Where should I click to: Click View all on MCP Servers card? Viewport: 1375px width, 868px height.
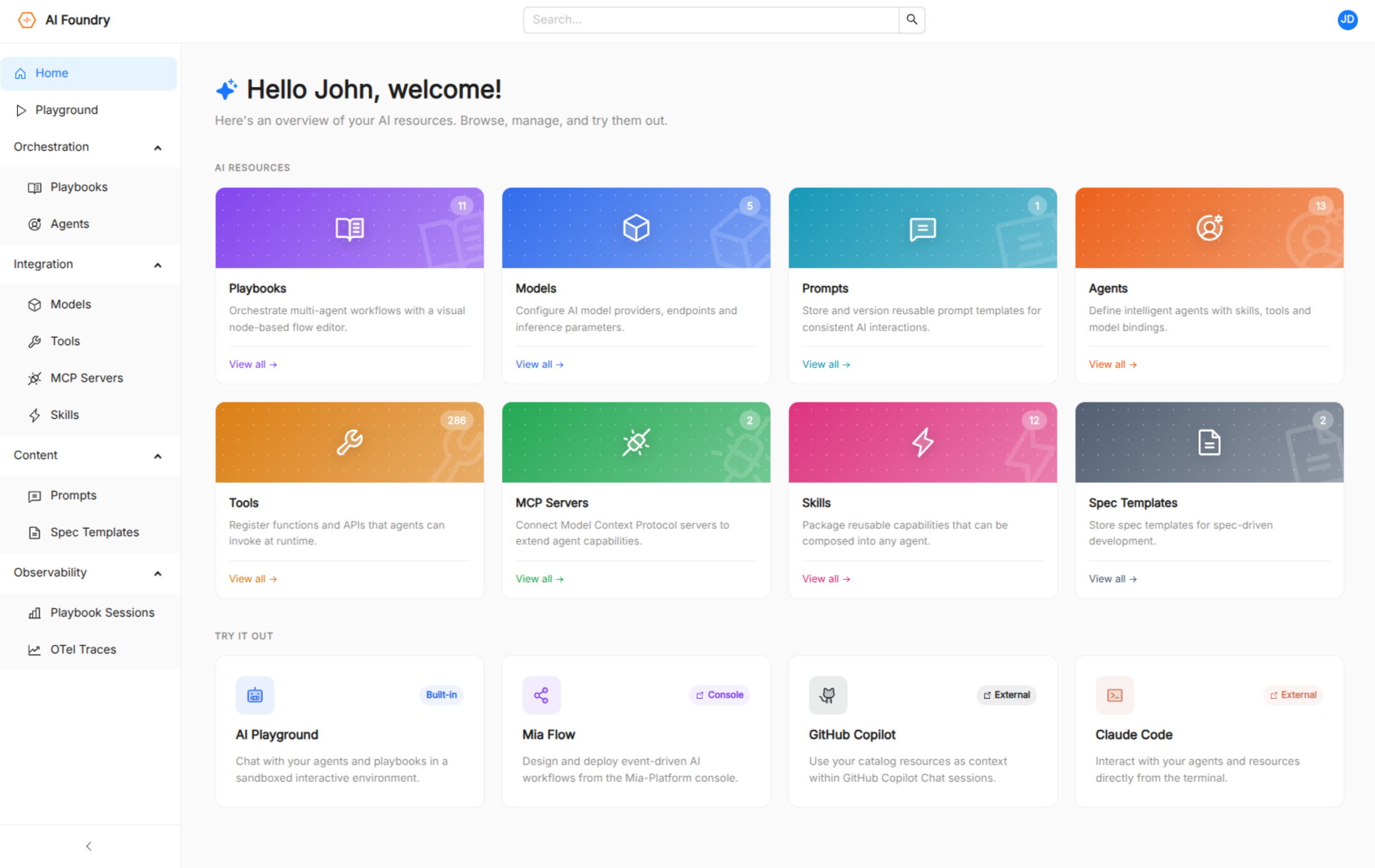coord(540,579)
